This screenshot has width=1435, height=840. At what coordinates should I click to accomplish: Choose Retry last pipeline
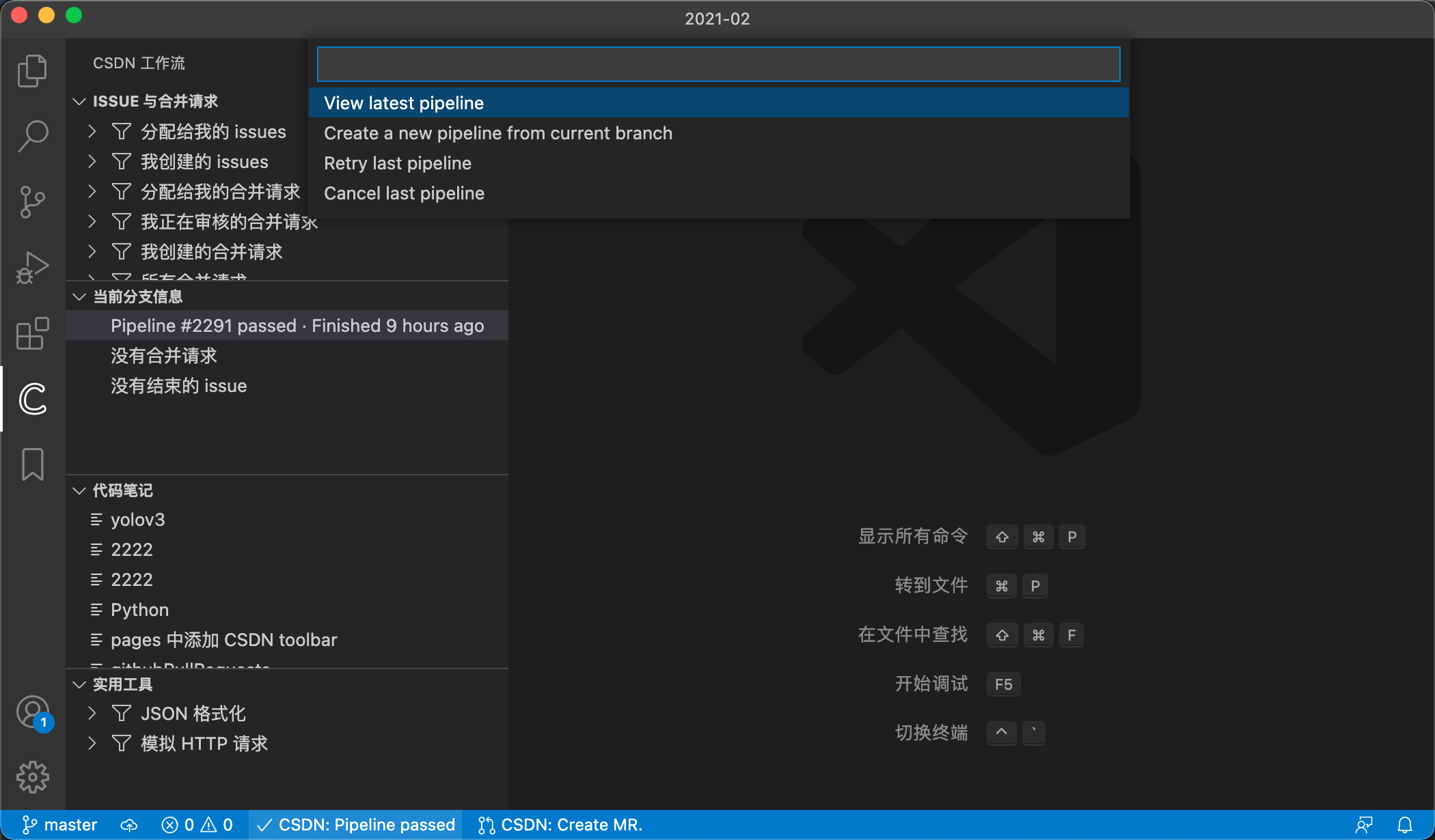pyautogui.click(x=398, y=163)
